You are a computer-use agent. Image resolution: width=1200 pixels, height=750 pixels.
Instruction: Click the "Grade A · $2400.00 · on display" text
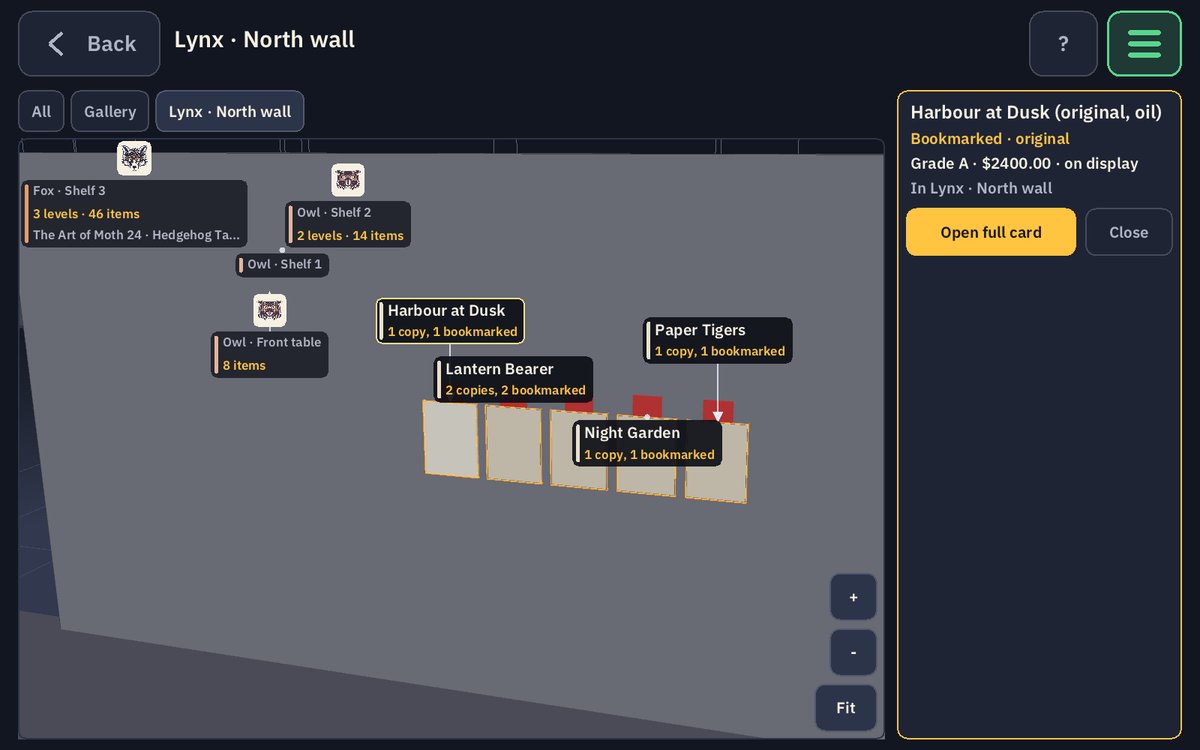[x=1024, y=163]
